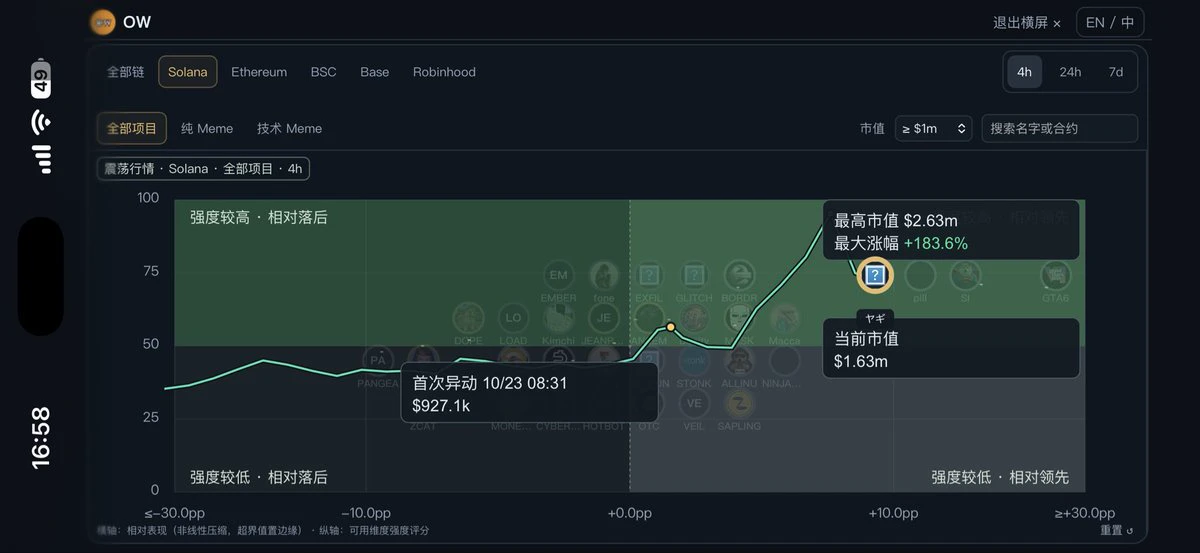Click the SI token bubble
The image size is (1200, 553).
click(965, 275)
